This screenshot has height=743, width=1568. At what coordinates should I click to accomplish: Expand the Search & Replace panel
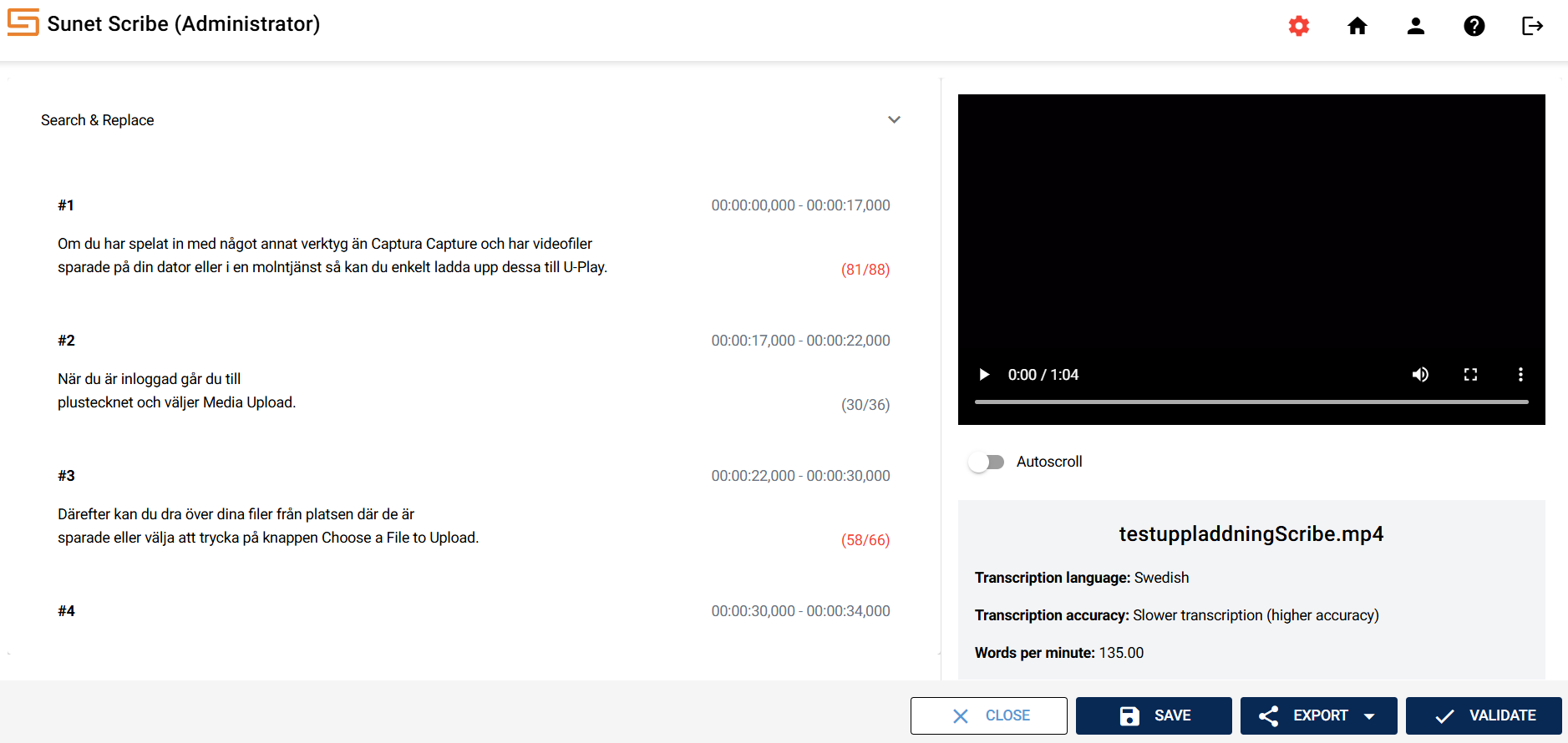894,120
